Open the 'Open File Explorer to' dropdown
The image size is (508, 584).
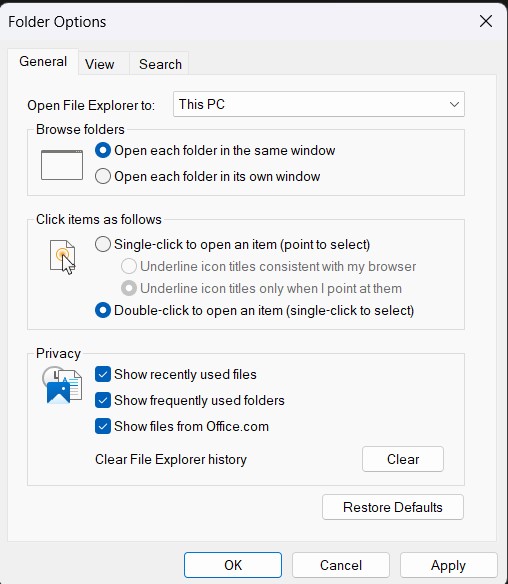[318, 104]
